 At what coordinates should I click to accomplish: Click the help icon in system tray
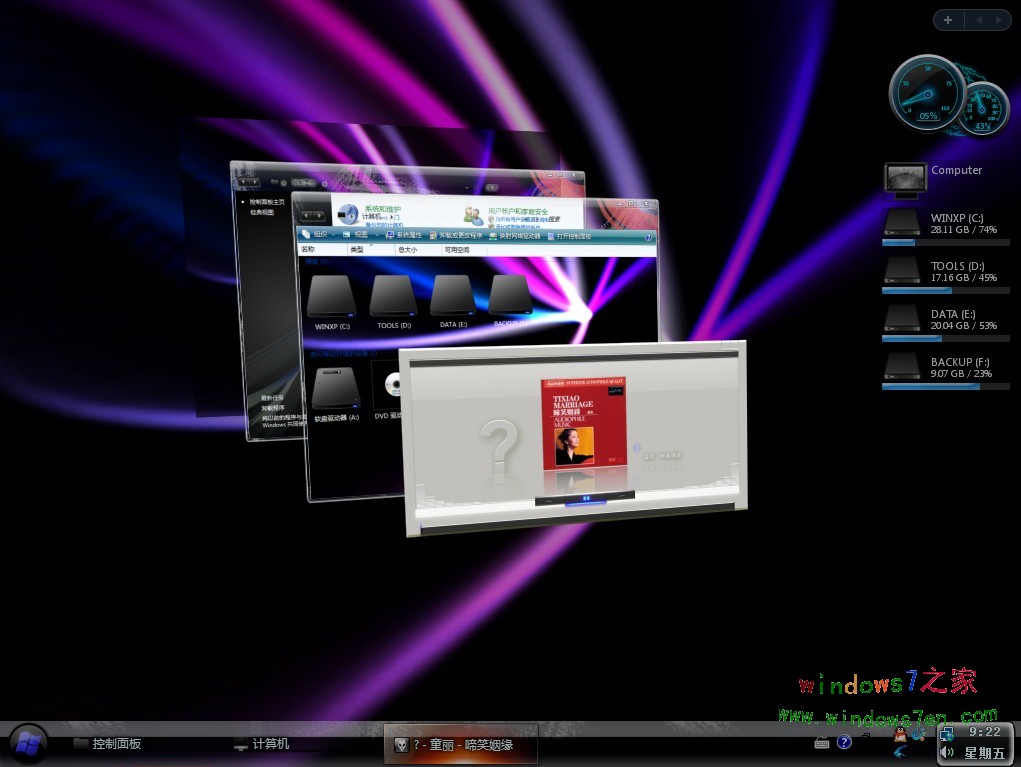coord(844,742)
